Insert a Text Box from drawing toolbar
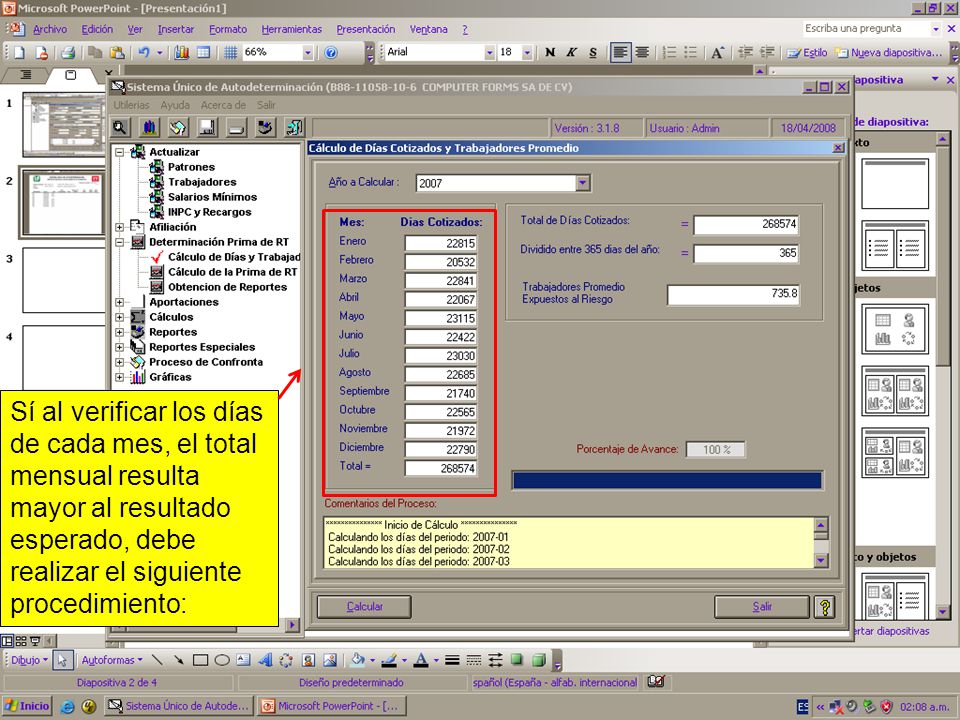Image resolution: width=960 pixels, height=720 pixels. 243,660
